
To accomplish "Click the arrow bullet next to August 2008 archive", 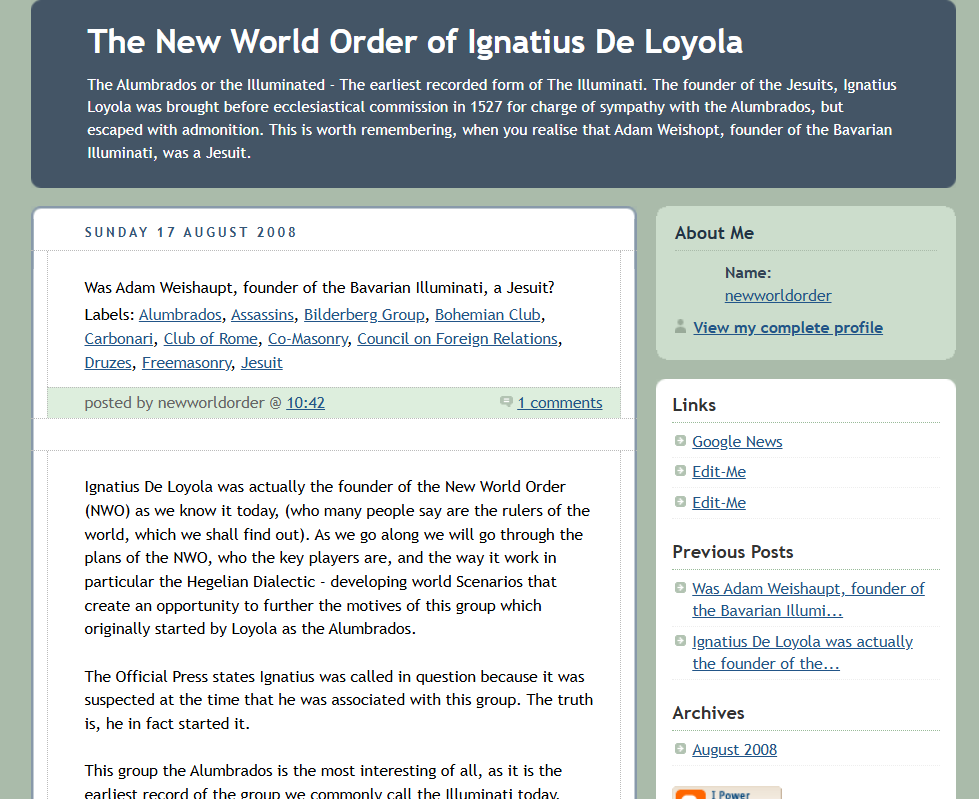I will click(681, 748).
